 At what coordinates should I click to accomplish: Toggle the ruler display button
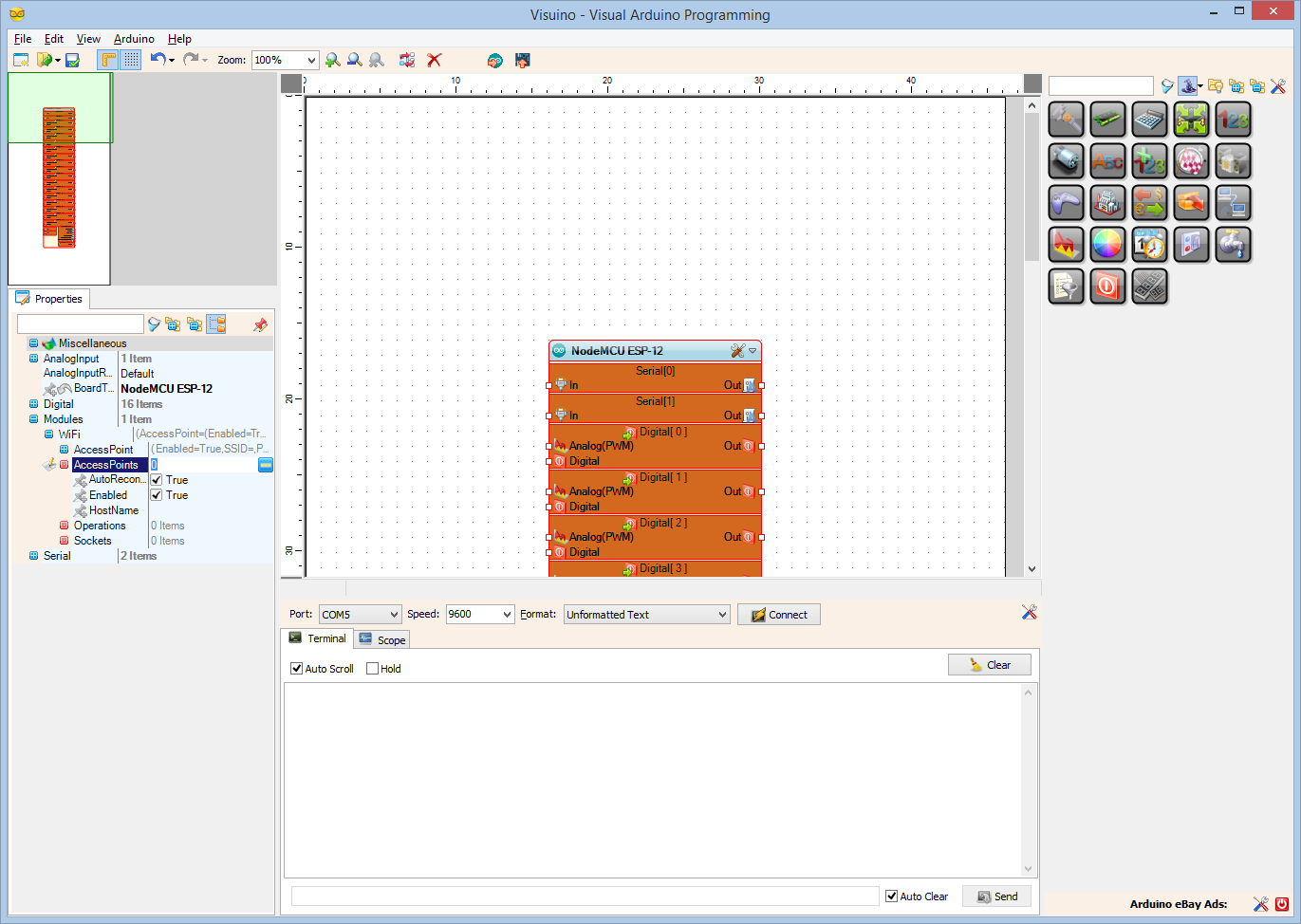pos(108,60)
